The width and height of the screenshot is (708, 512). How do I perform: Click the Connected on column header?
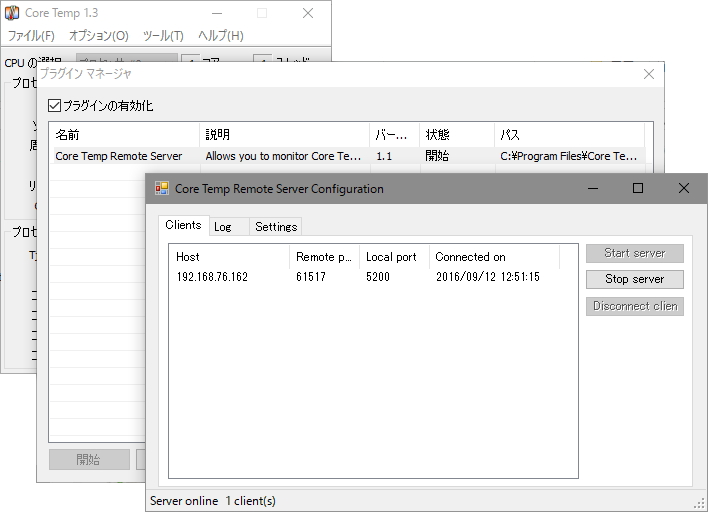coord(494,257)
